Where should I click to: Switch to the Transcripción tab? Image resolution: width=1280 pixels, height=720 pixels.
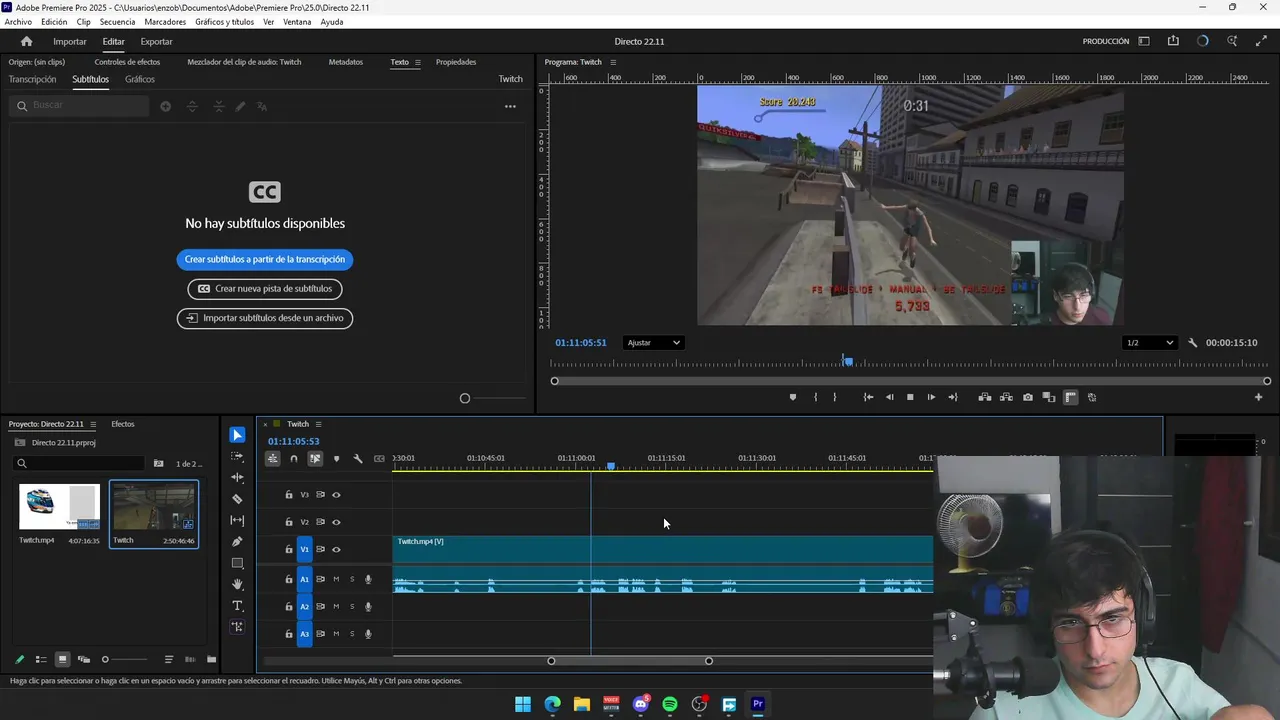pos(32,79)
